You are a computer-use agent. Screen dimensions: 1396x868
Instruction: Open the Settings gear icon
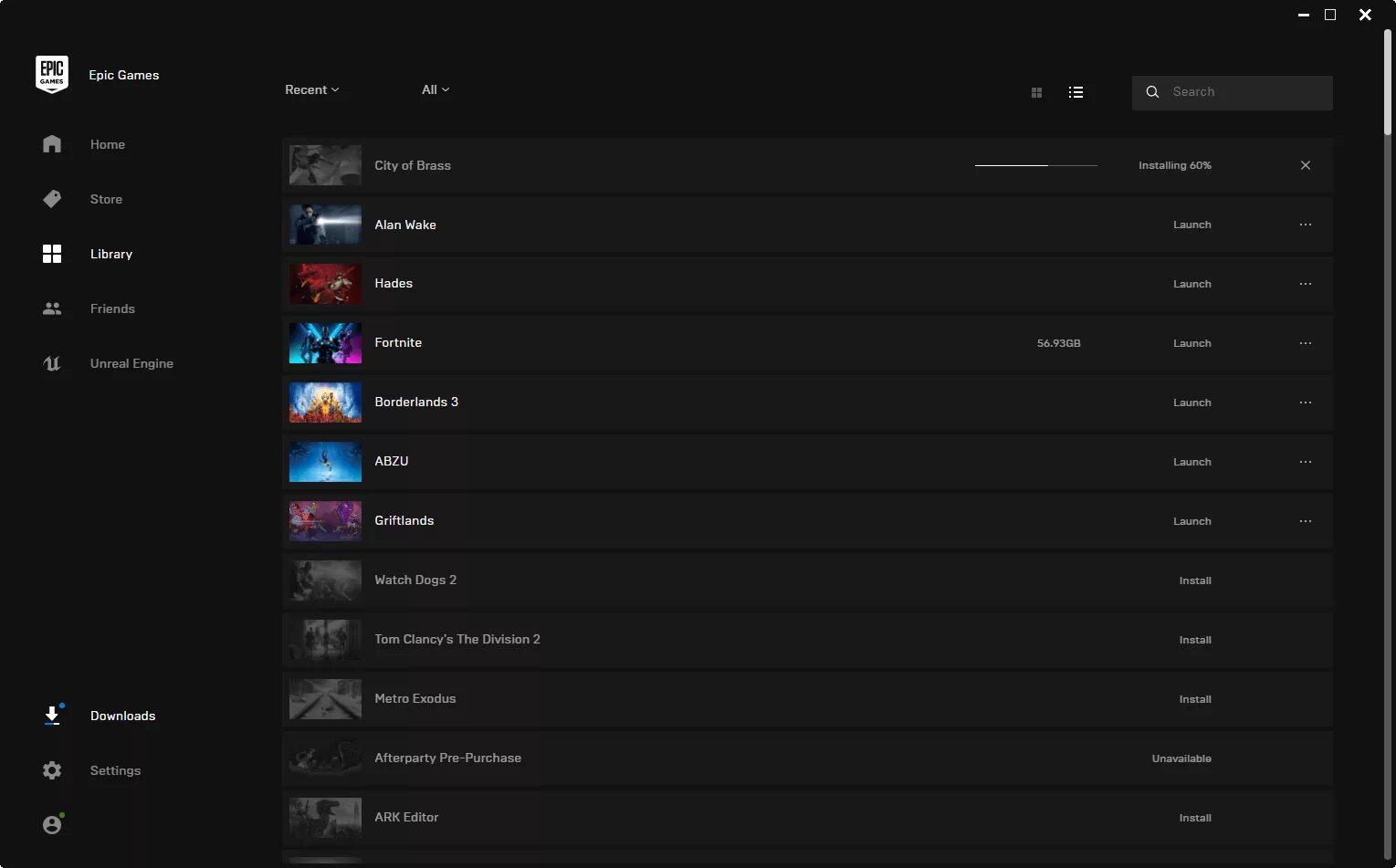[52, 770]
